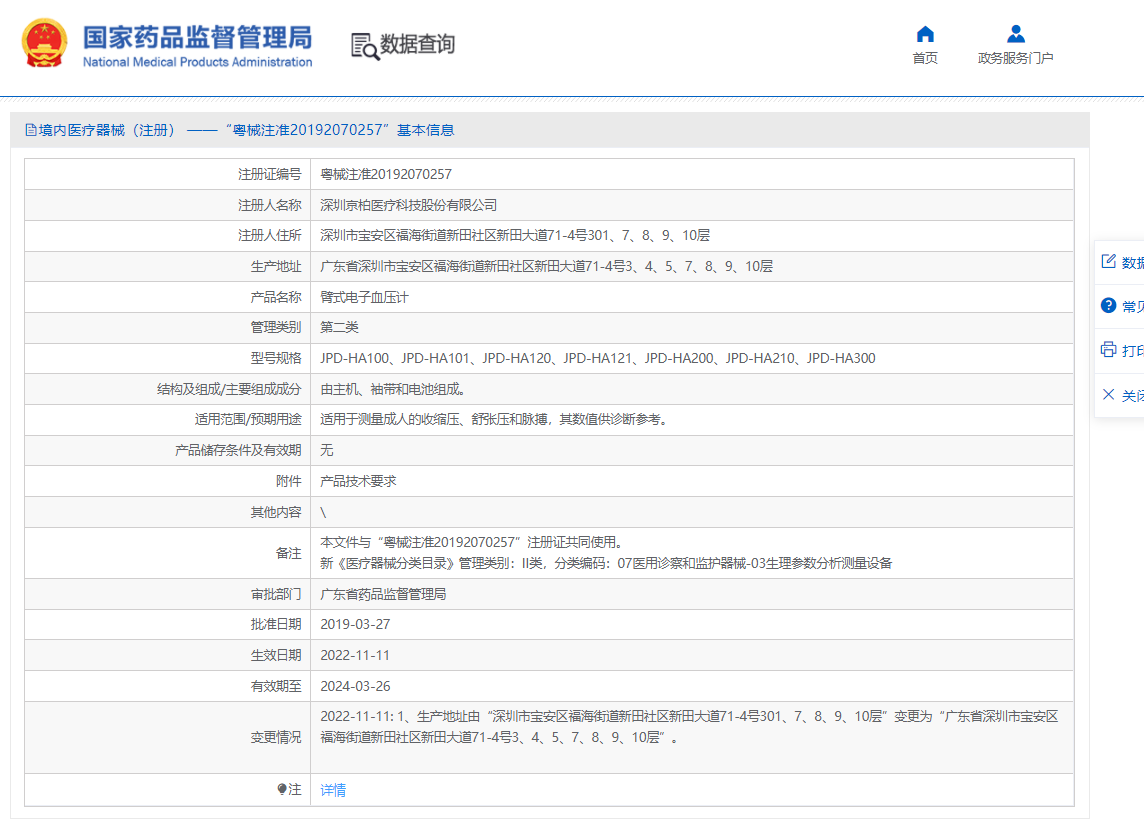Click the 产品储存条件及有效期 label
The height and width of the screenshot is (828, 1144).
pyautogui.click(x=238, y=450)
